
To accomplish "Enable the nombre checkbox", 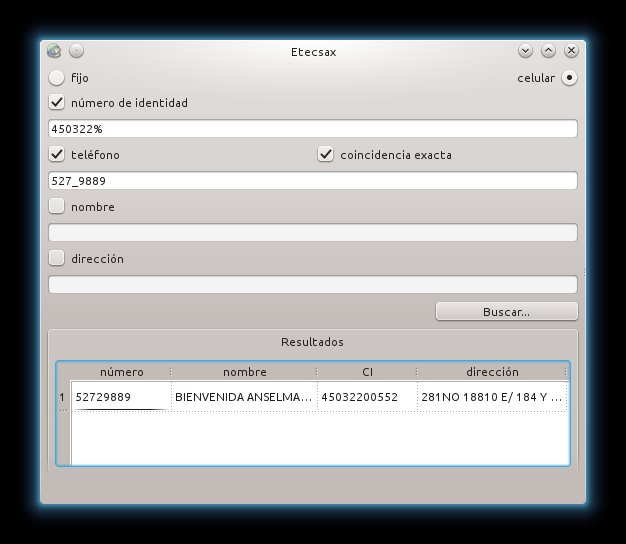I will click(x=57, y=206).
